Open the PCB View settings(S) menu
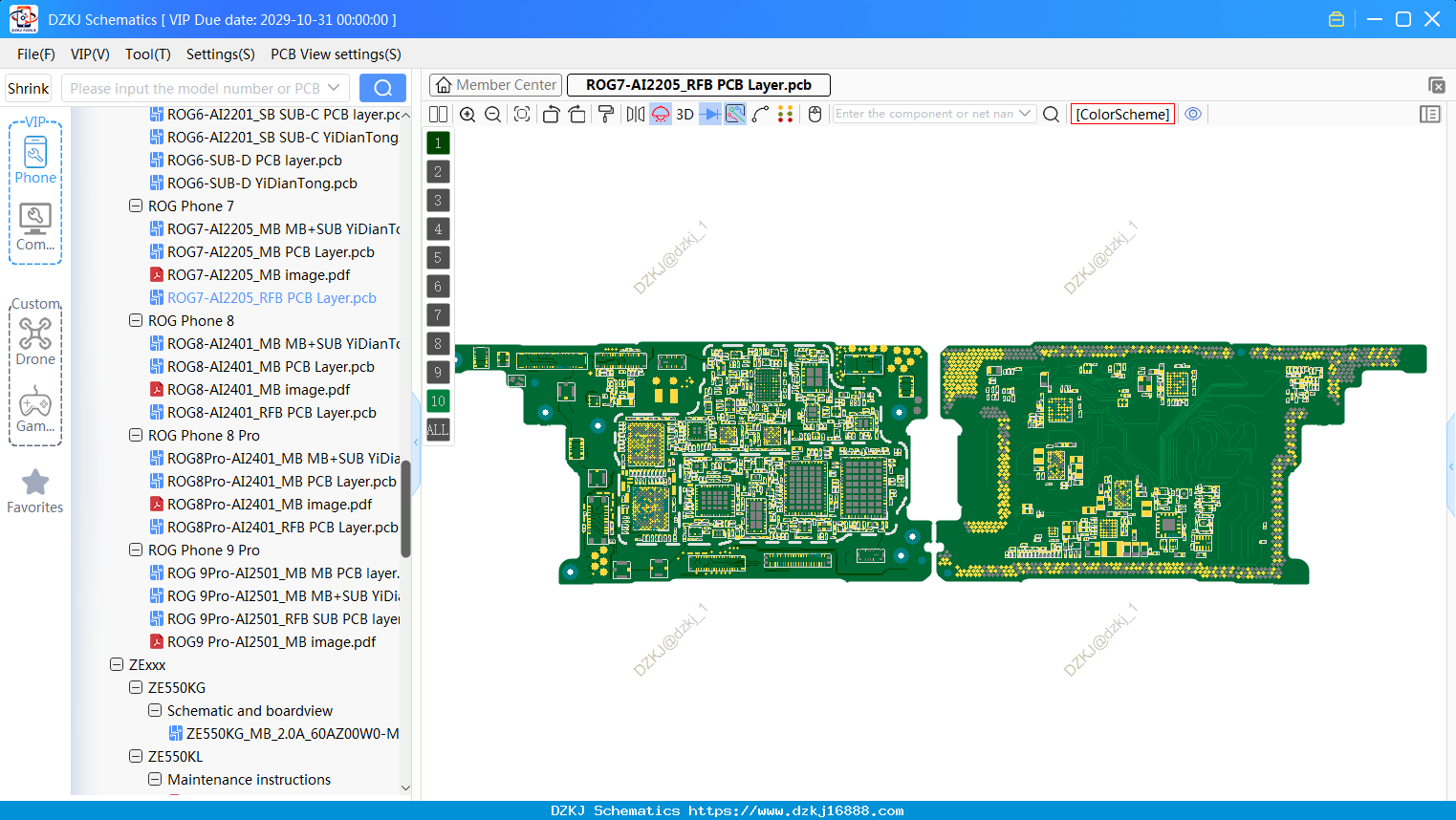The image size is (1456, 820). pyautogui.click(x=336, y=54)
